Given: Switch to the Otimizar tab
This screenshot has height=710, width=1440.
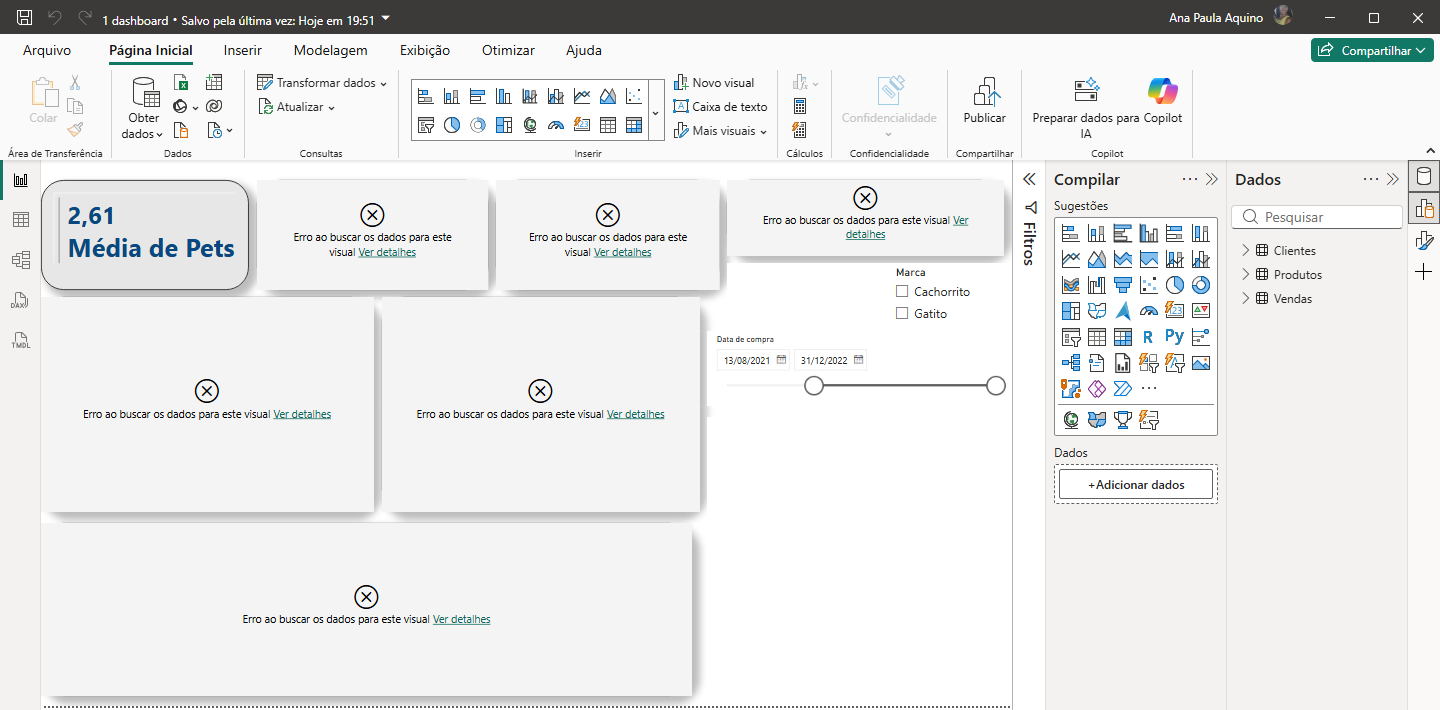Looking at the screenshot, I should 508,50.
